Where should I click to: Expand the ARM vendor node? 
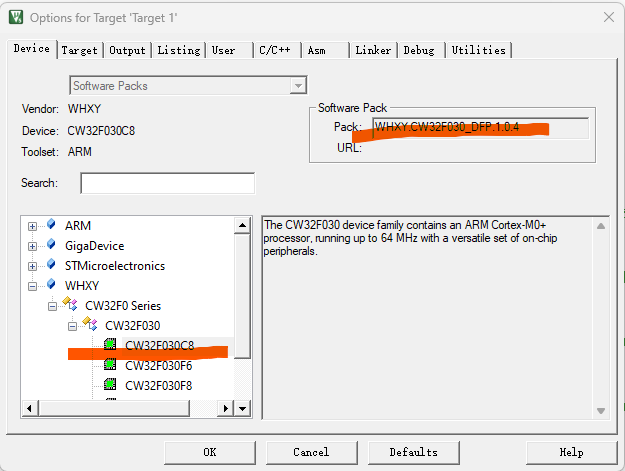tap(32, 226)
